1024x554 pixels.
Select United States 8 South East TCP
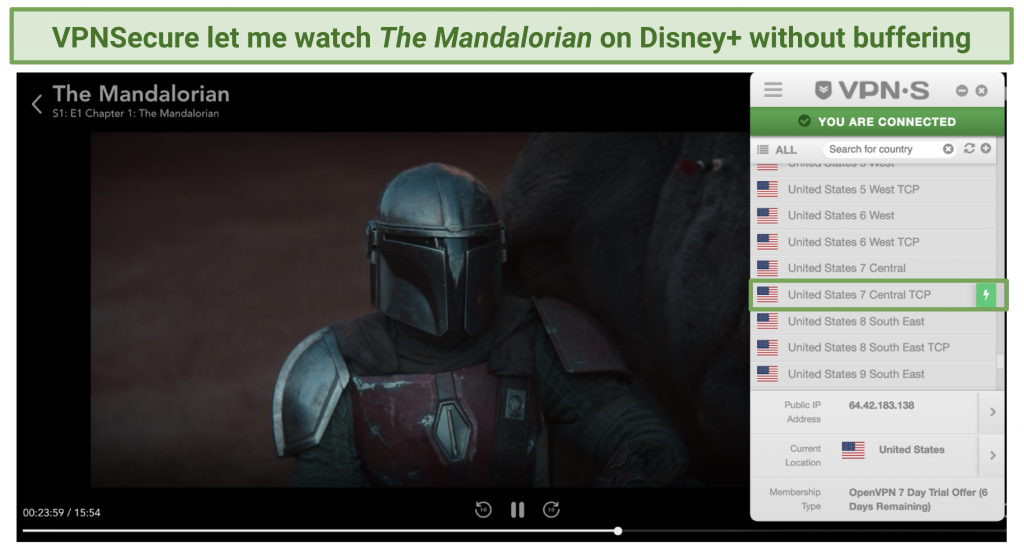point(874,348)
